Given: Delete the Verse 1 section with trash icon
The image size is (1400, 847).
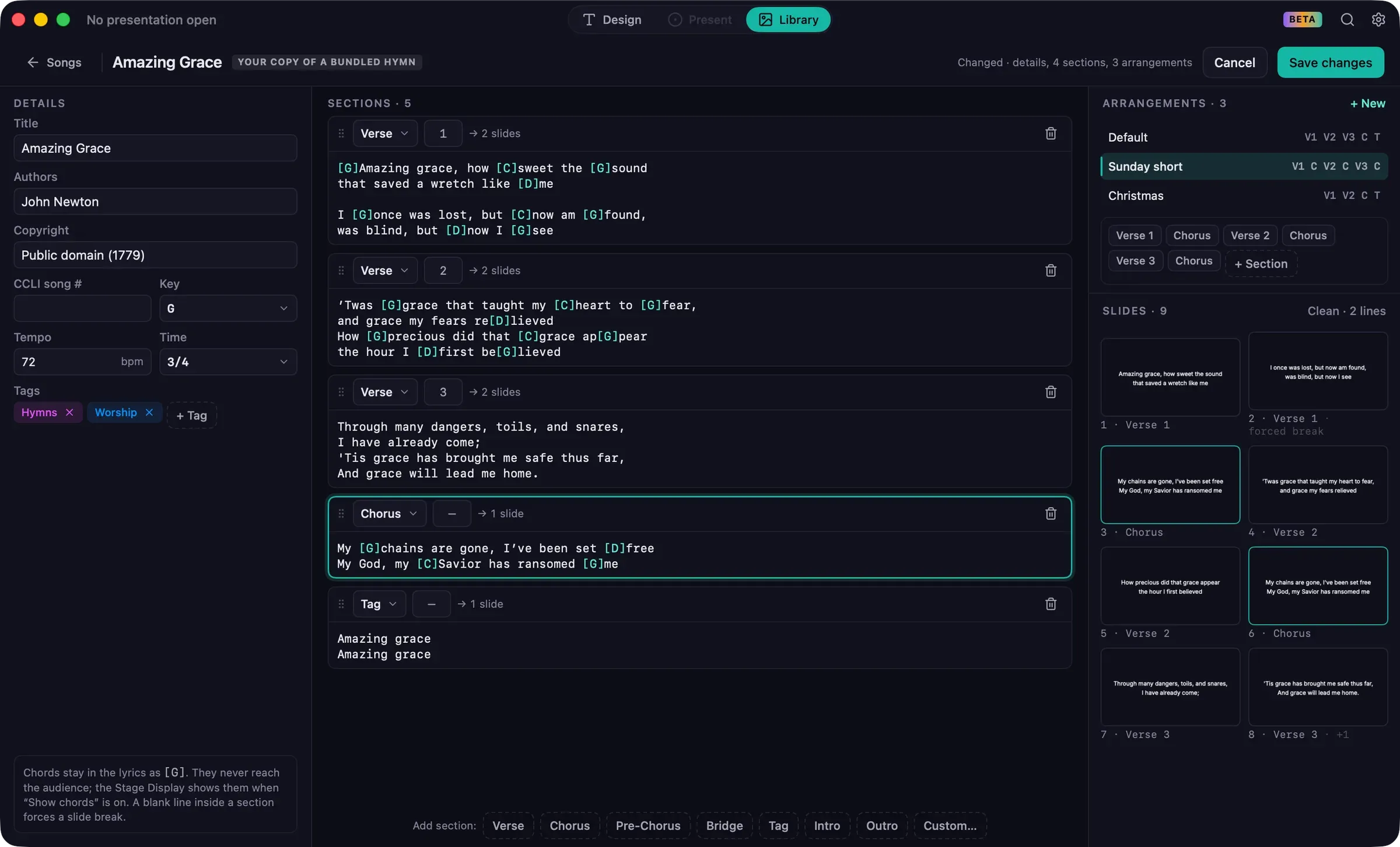Looking at the screenshot, I should pyautogui.click(x=1051, y=134).
